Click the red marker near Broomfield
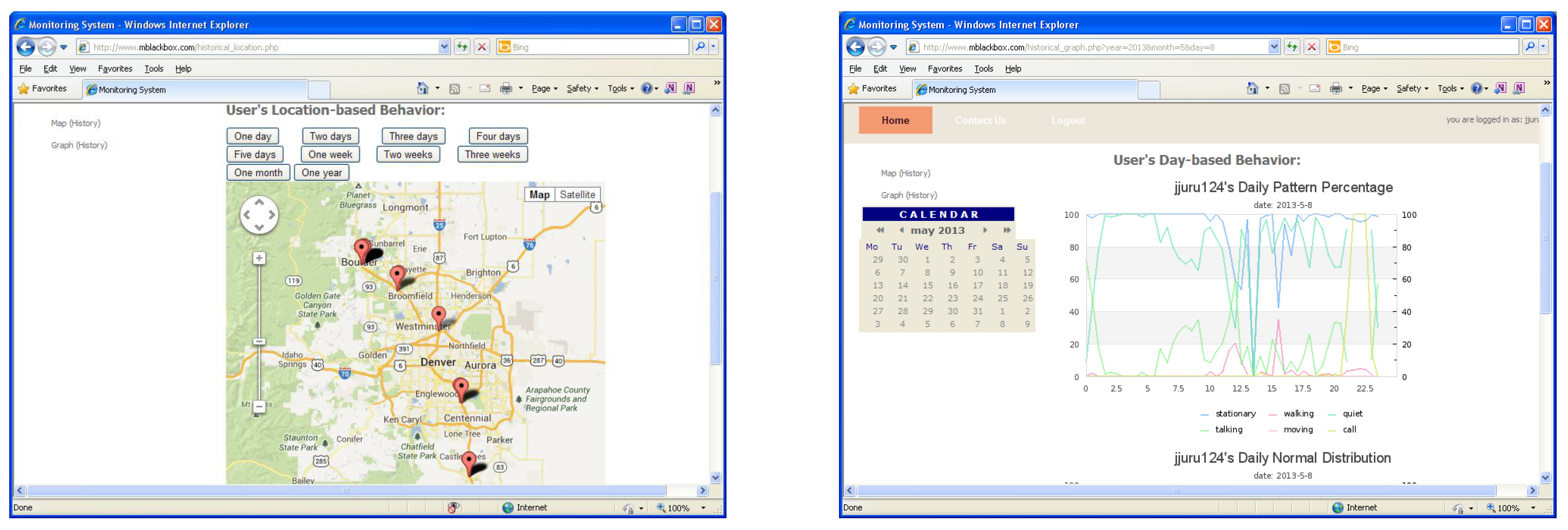Viewport: 1568px width, 530px height. coord(397,276)
